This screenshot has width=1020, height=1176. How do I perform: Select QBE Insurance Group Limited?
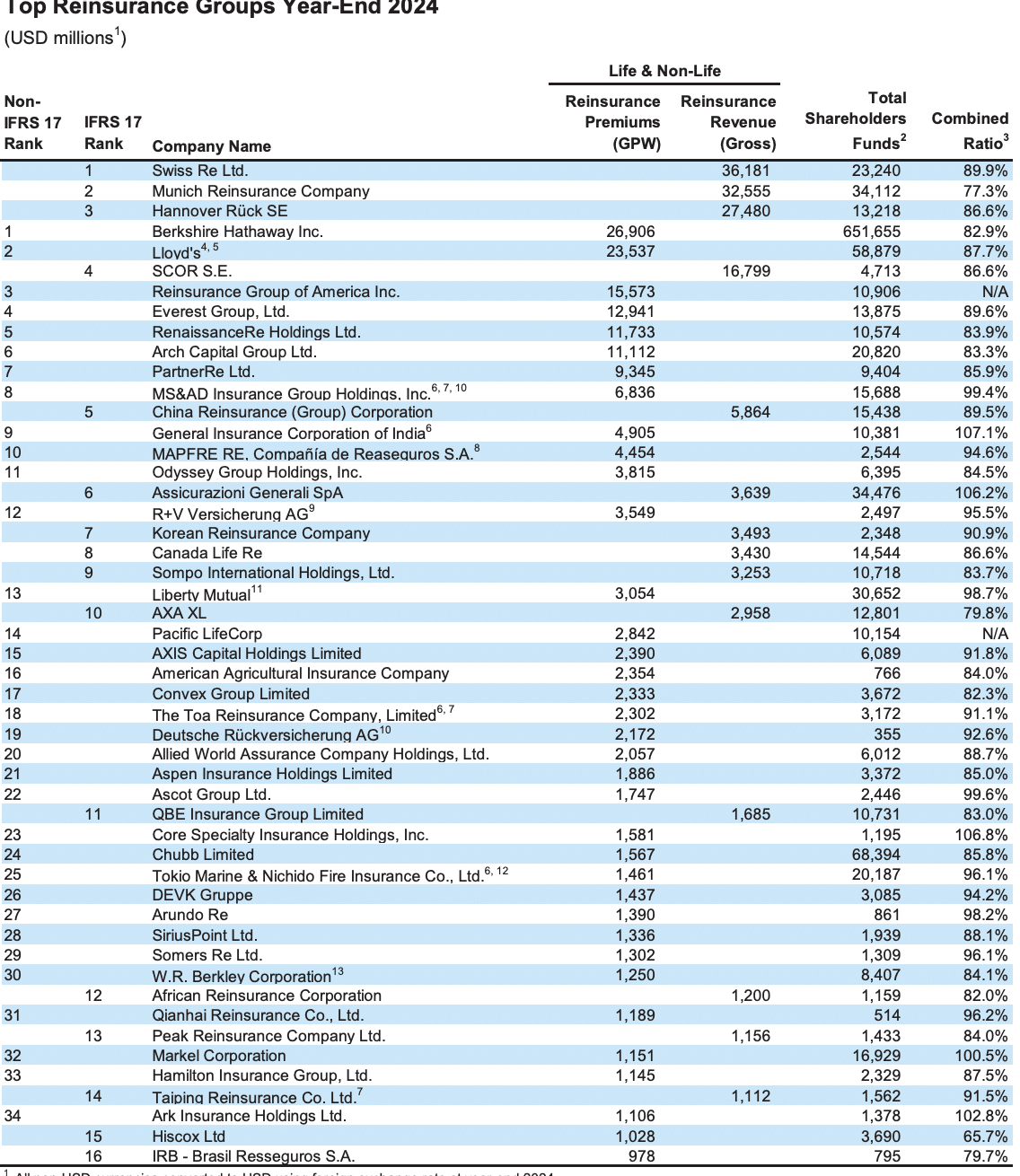[258, 814]
